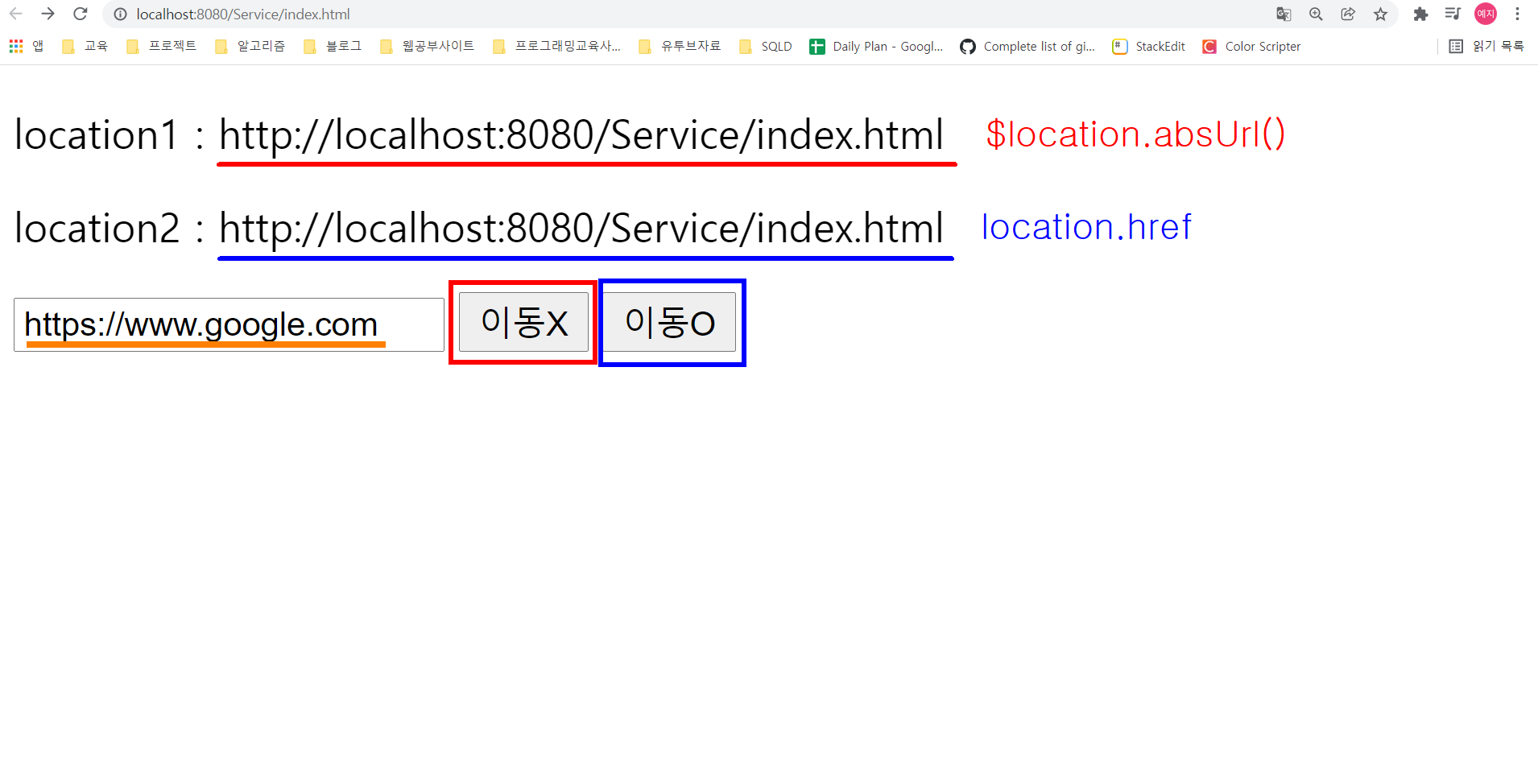Screen dimensions: 1538x784
Task: Click the browser address bar URL
Action: (243, 14)
